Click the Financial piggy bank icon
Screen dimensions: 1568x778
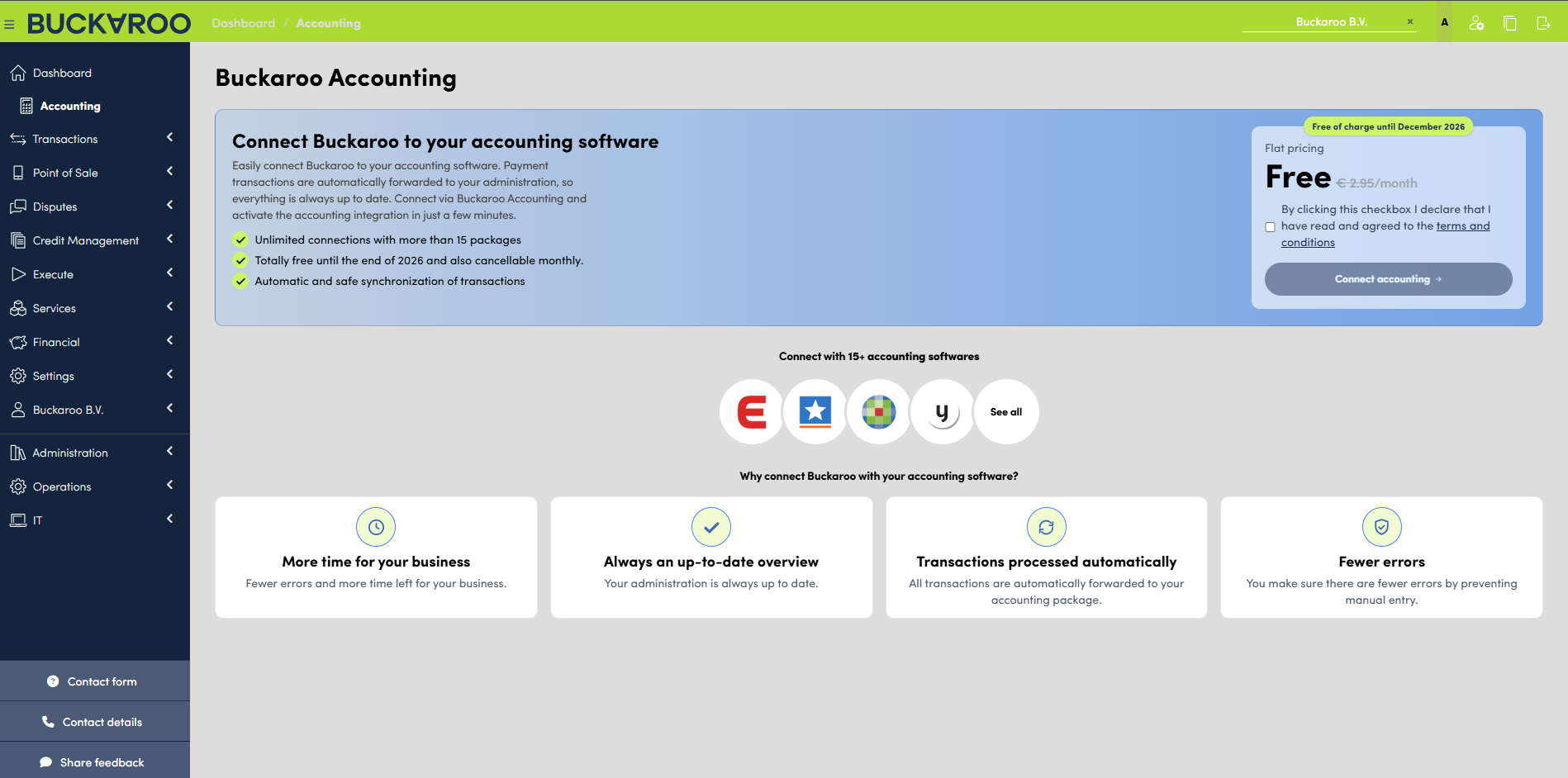point(18,342)
